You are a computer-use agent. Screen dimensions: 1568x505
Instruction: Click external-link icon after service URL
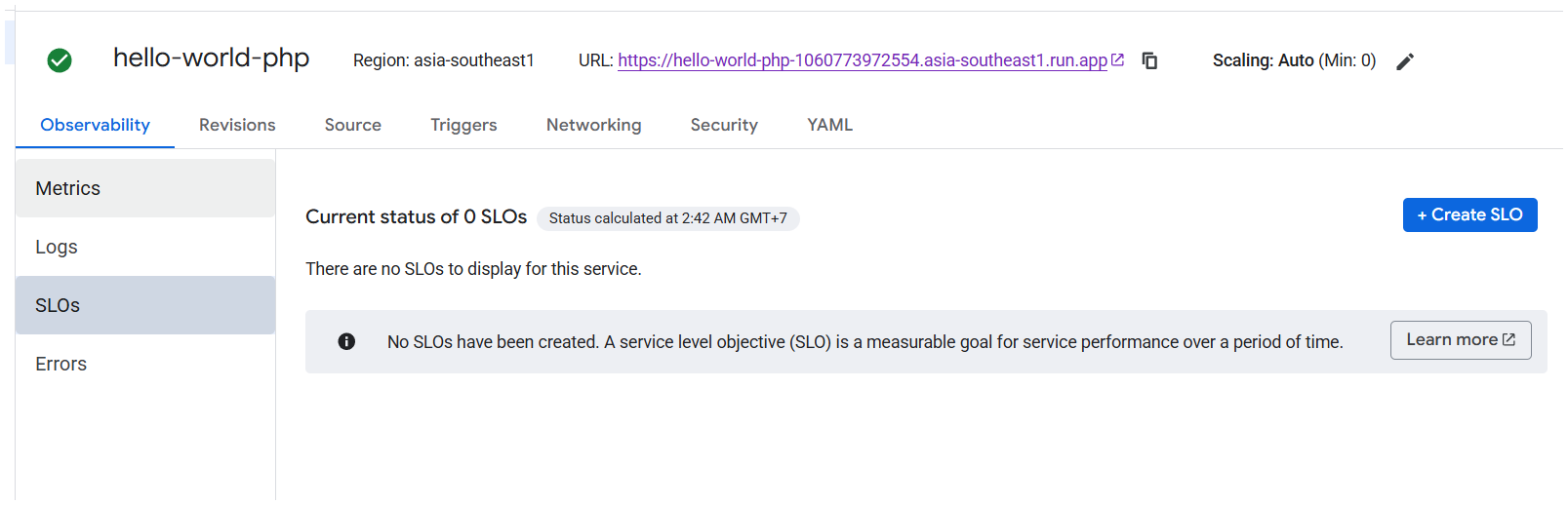pos(1118,59)
